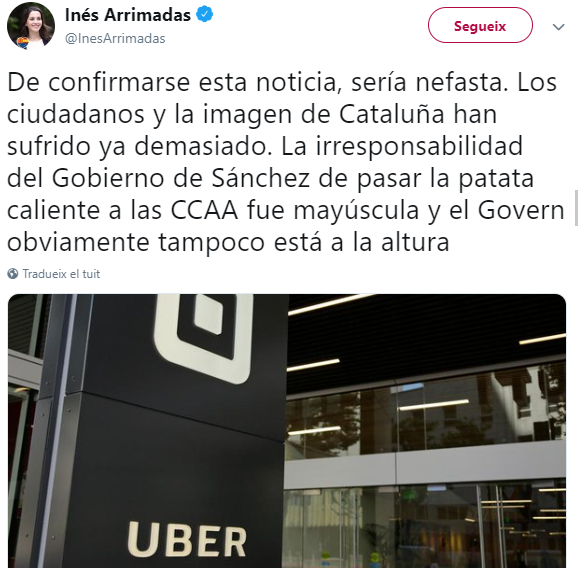Click the globe icon beside Tradueix
This screenshot has height=568, width=578.
13,274
